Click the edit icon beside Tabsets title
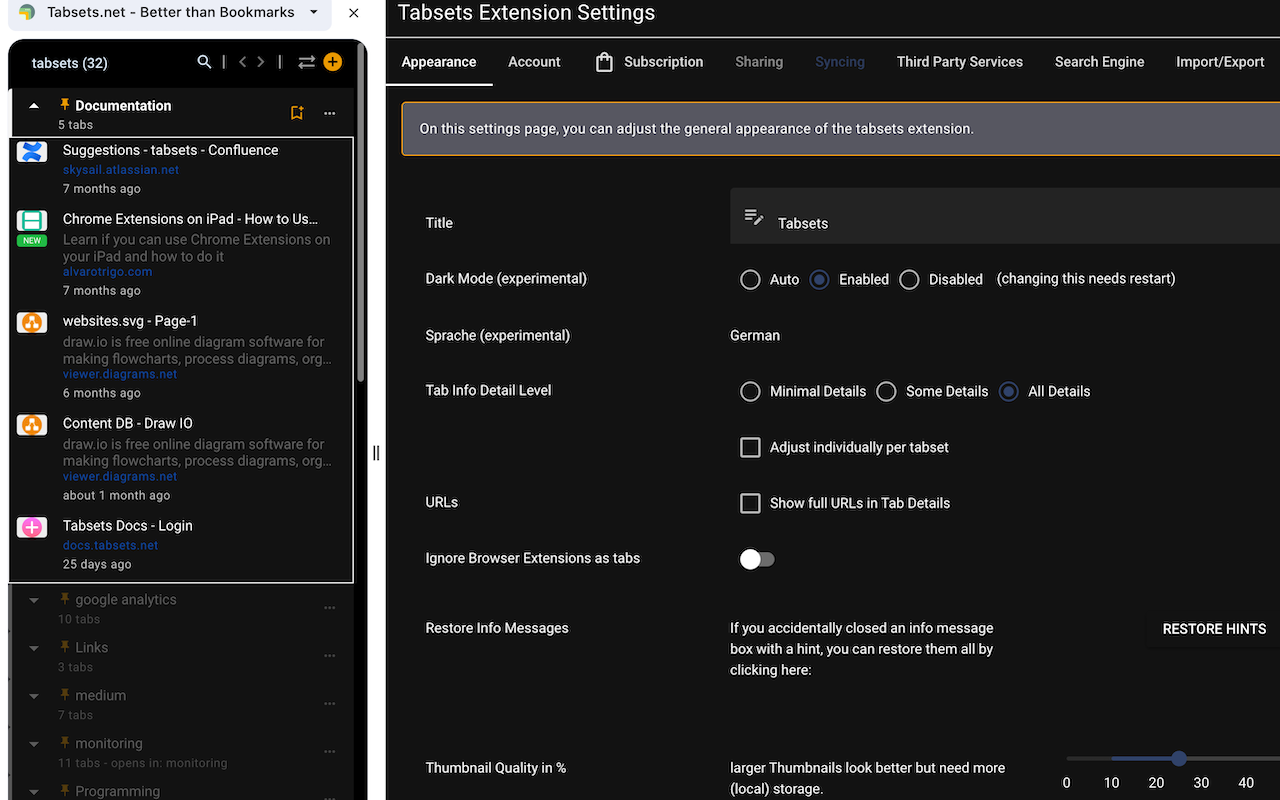 [754, 217]
